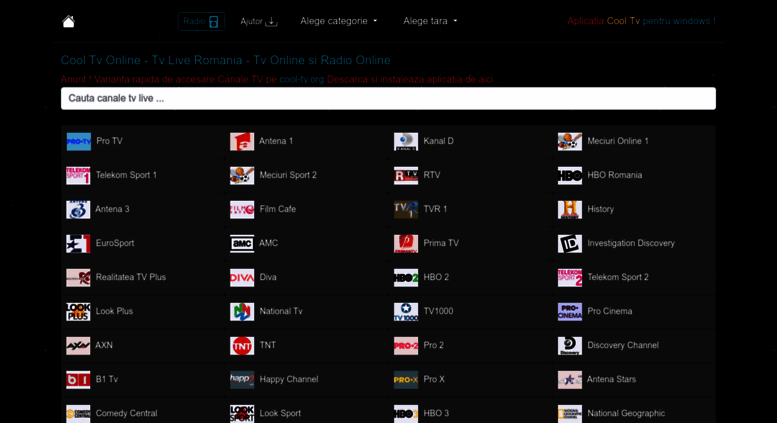
Task: Click the Telekom Sport 2 logo icon
Action: [x=570, y=277]
